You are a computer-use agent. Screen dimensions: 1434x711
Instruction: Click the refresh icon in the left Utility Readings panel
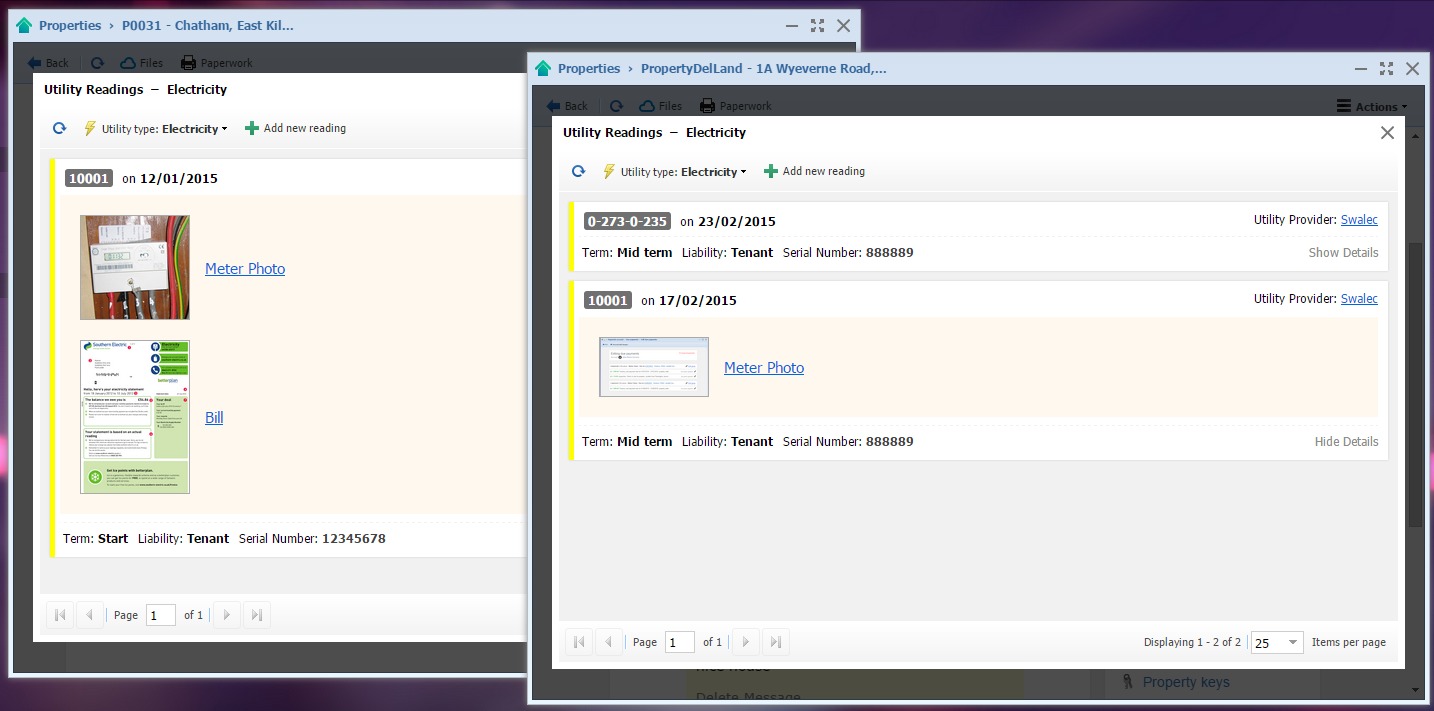click(59, 129)
